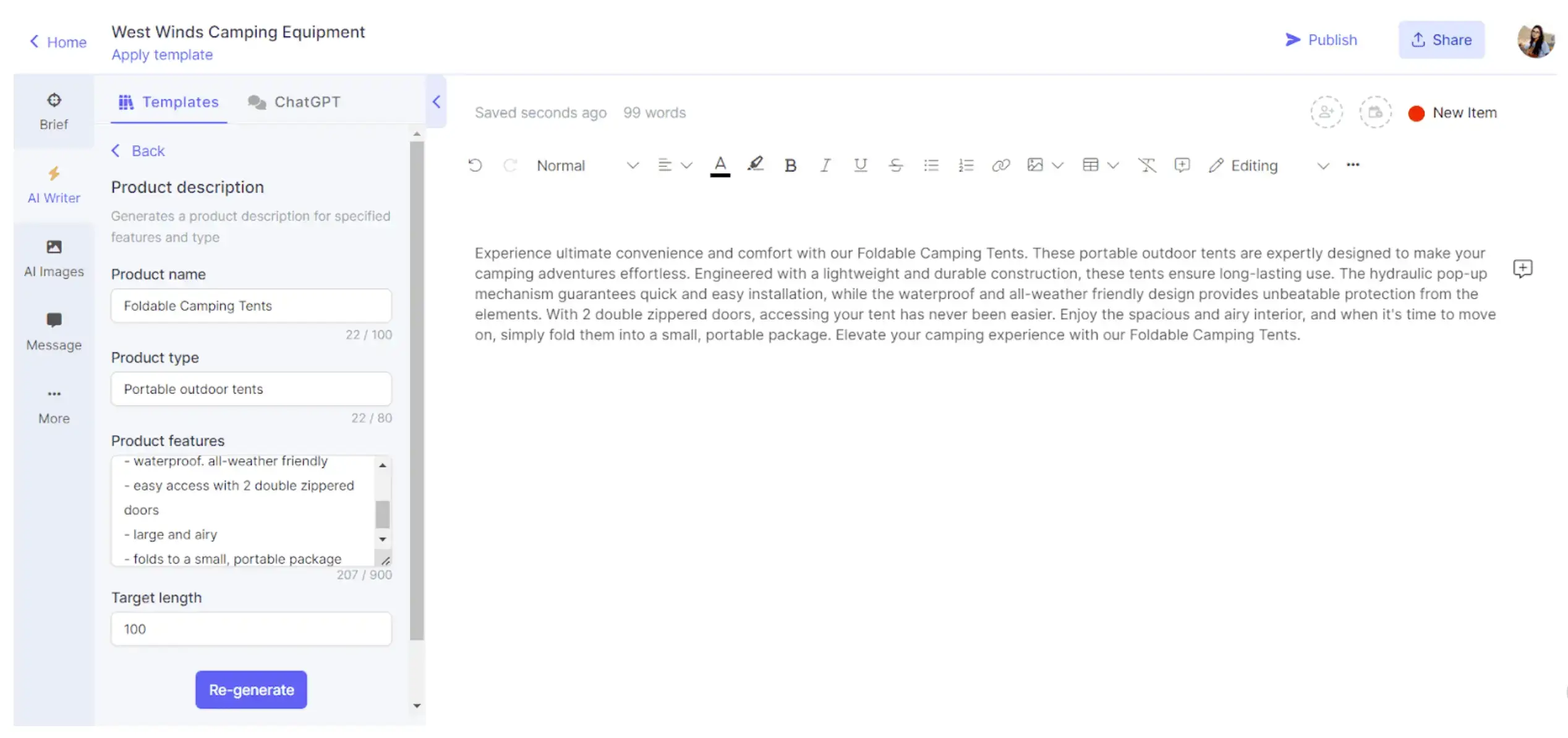1568x738 pixels.
Task: Switch to the ChatGPT tab
Action: [295, 101]
